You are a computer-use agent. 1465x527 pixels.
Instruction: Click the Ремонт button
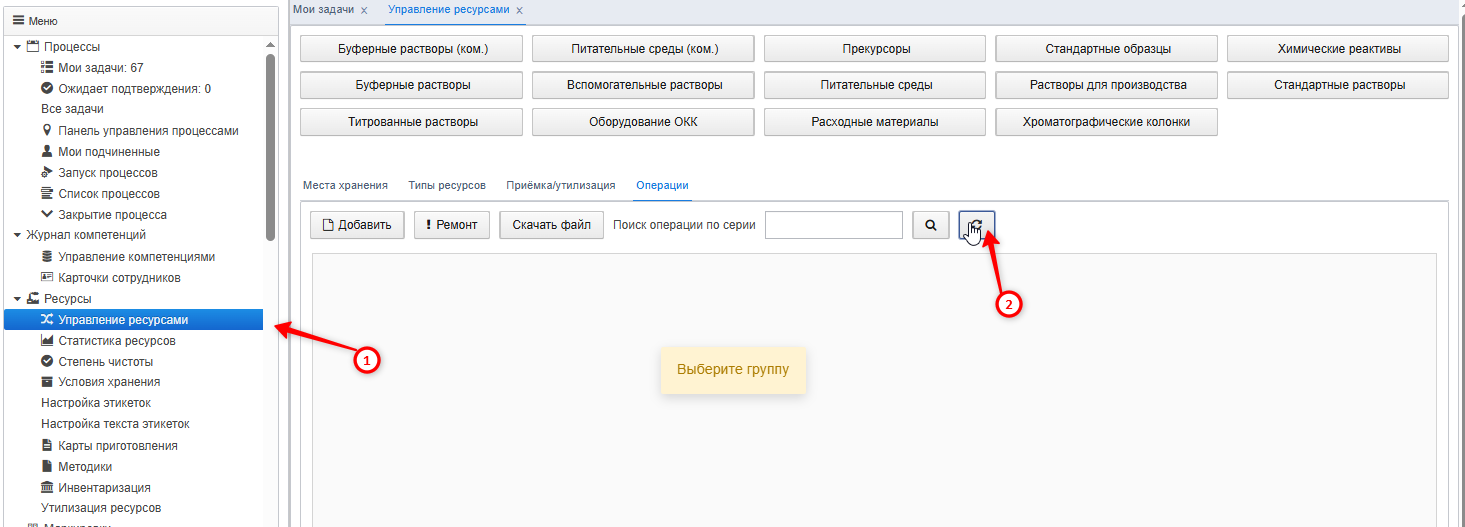[452, 225]
